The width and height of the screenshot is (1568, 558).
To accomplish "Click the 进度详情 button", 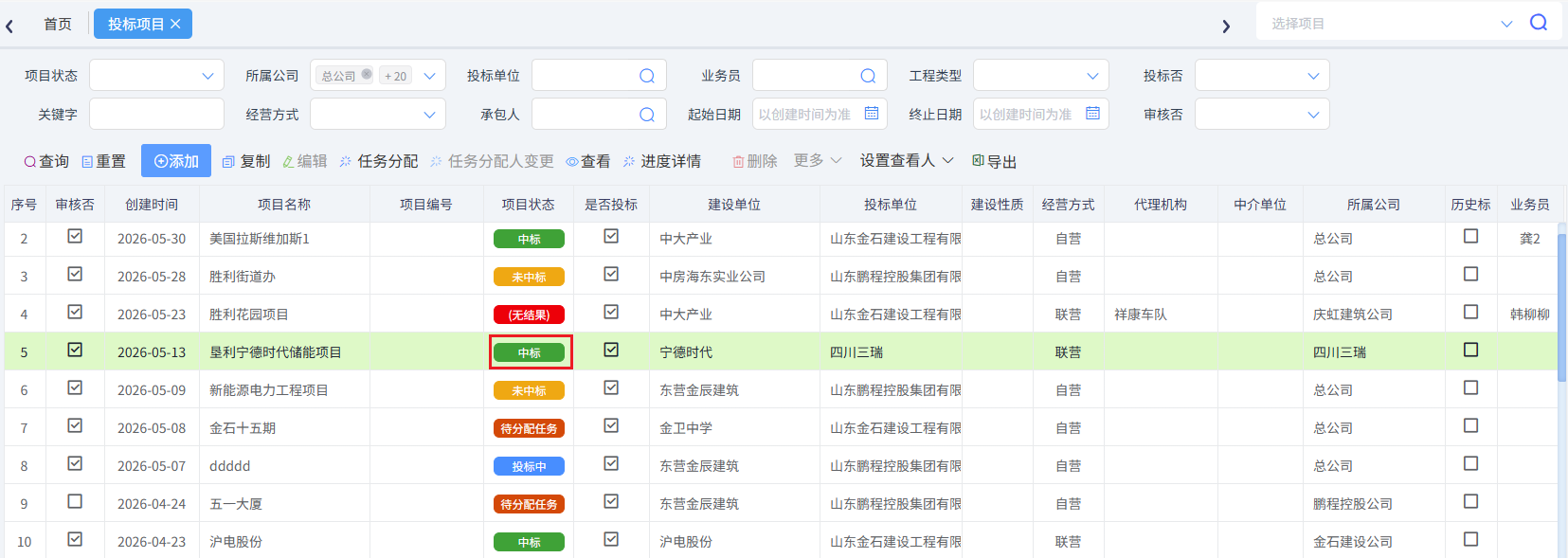I will click(x=662, y=161).
